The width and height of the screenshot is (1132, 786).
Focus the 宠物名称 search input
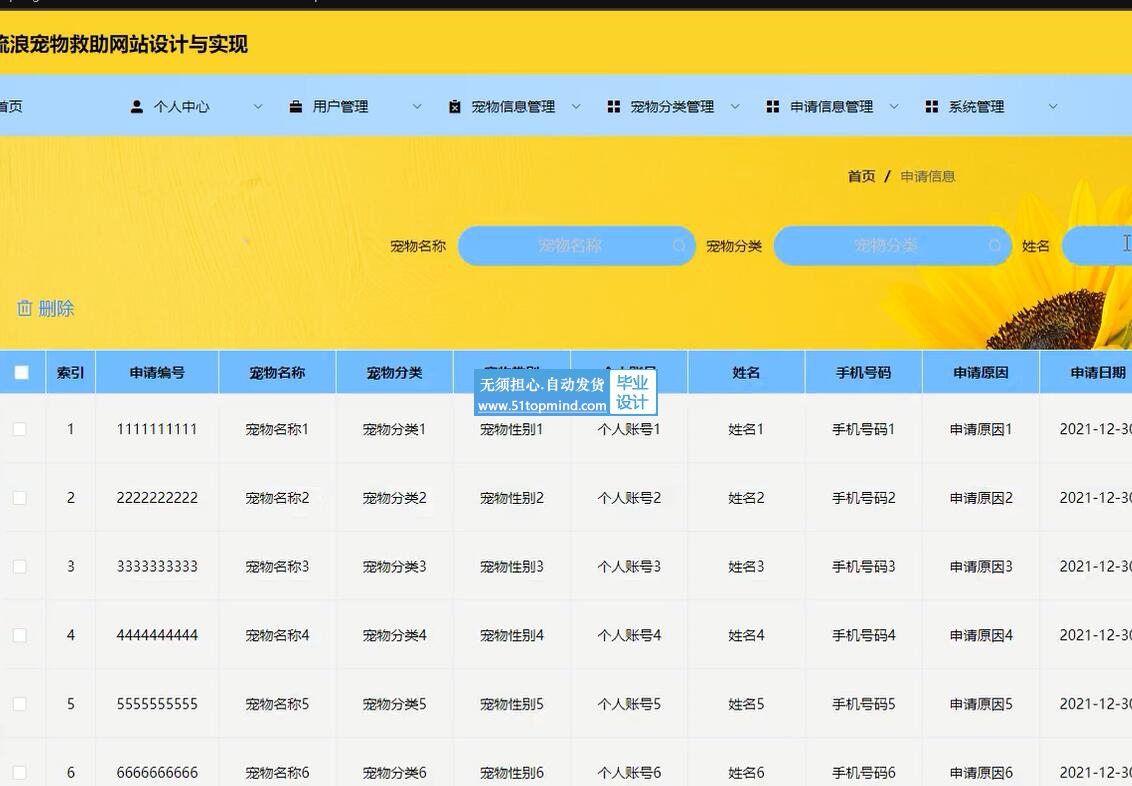pyautogui.click(x=576, y=246)
